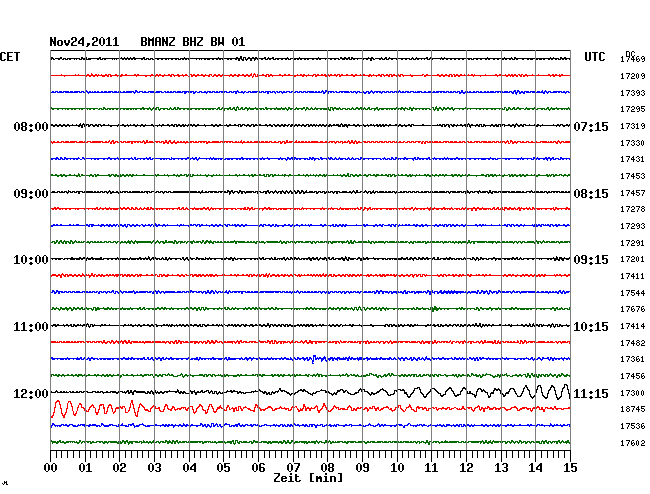Image resolution: width=650 pixels, height=494 pixels.
Task: Click the date label Nov24,2011
Action: (84, 42)
